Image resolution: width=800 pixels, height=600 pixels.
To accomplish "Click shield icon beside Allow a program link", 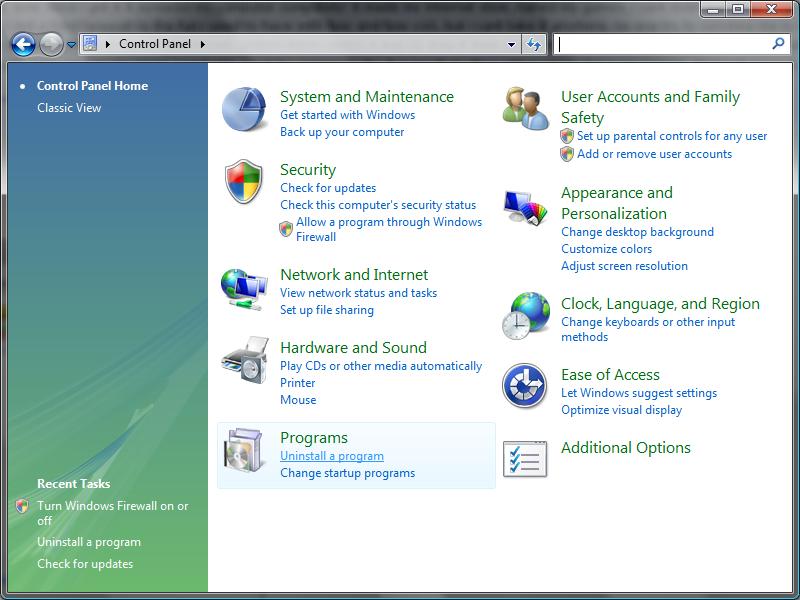I will [x=286, y=229].
